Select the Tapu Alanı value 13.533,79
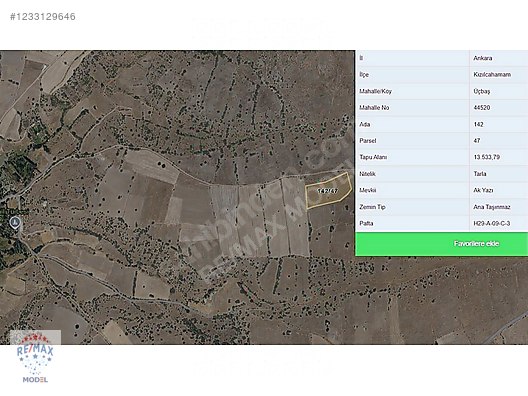The image size is (528, 396). click(487, 157)
